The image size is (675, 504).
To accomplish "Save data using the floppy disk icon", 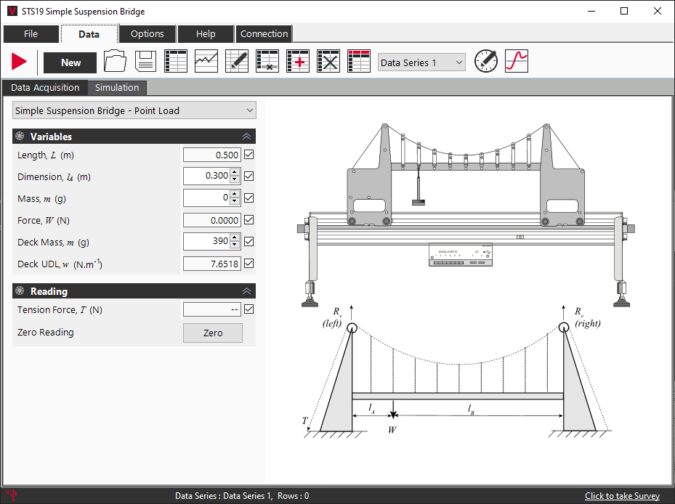I will coord(145,61).
